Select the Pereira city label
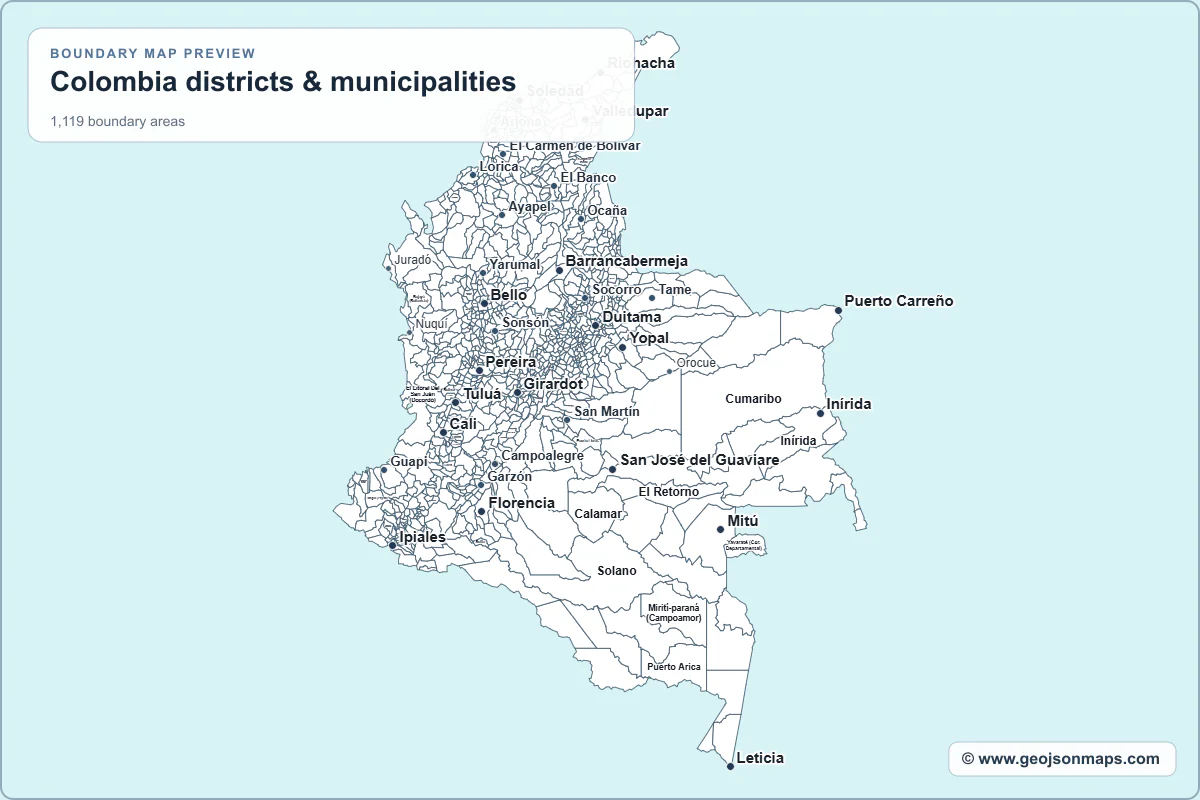This screenshot has height=800, width=1200. pos(510,362)
